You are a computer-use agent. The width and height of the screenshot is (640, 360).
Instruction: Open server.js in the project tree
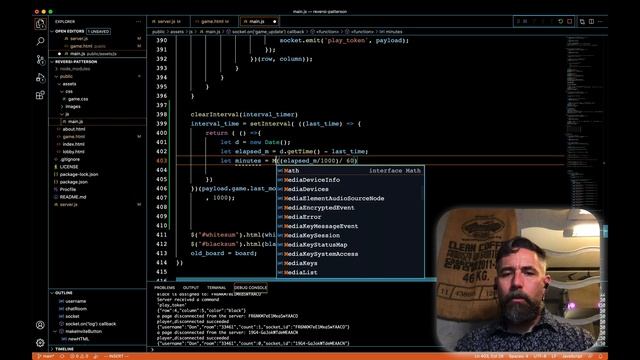(x=68, y=204)
